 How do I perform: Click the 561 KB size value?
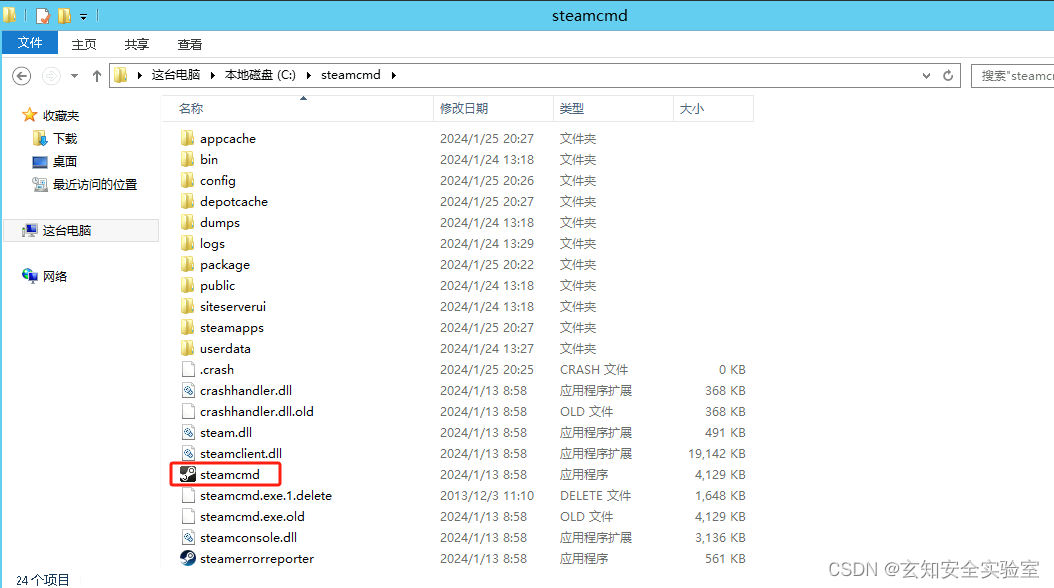point(725,558)
